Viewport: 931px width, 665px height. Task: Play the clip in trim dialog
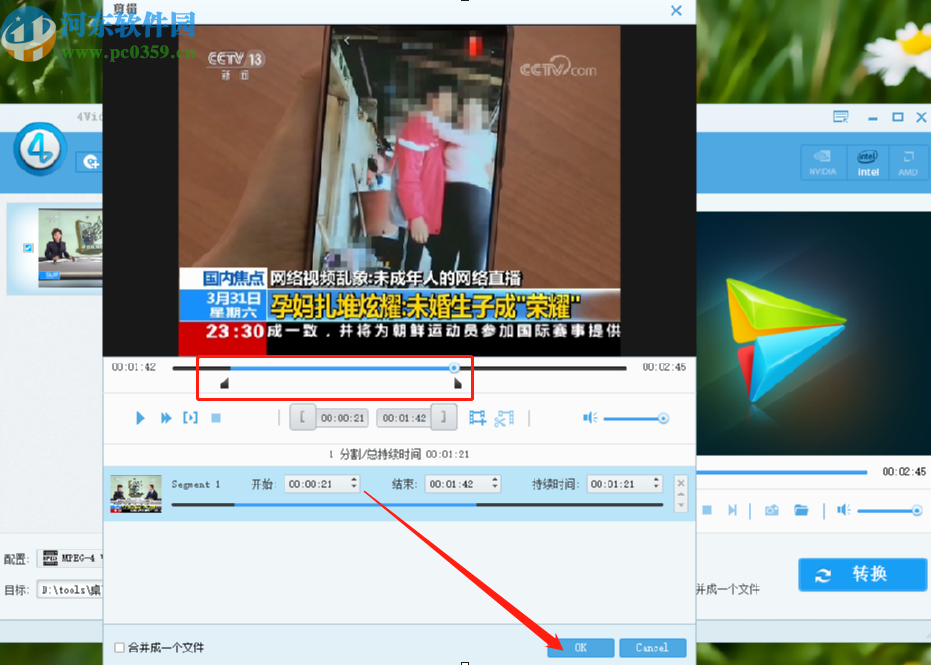coord(140,418)
